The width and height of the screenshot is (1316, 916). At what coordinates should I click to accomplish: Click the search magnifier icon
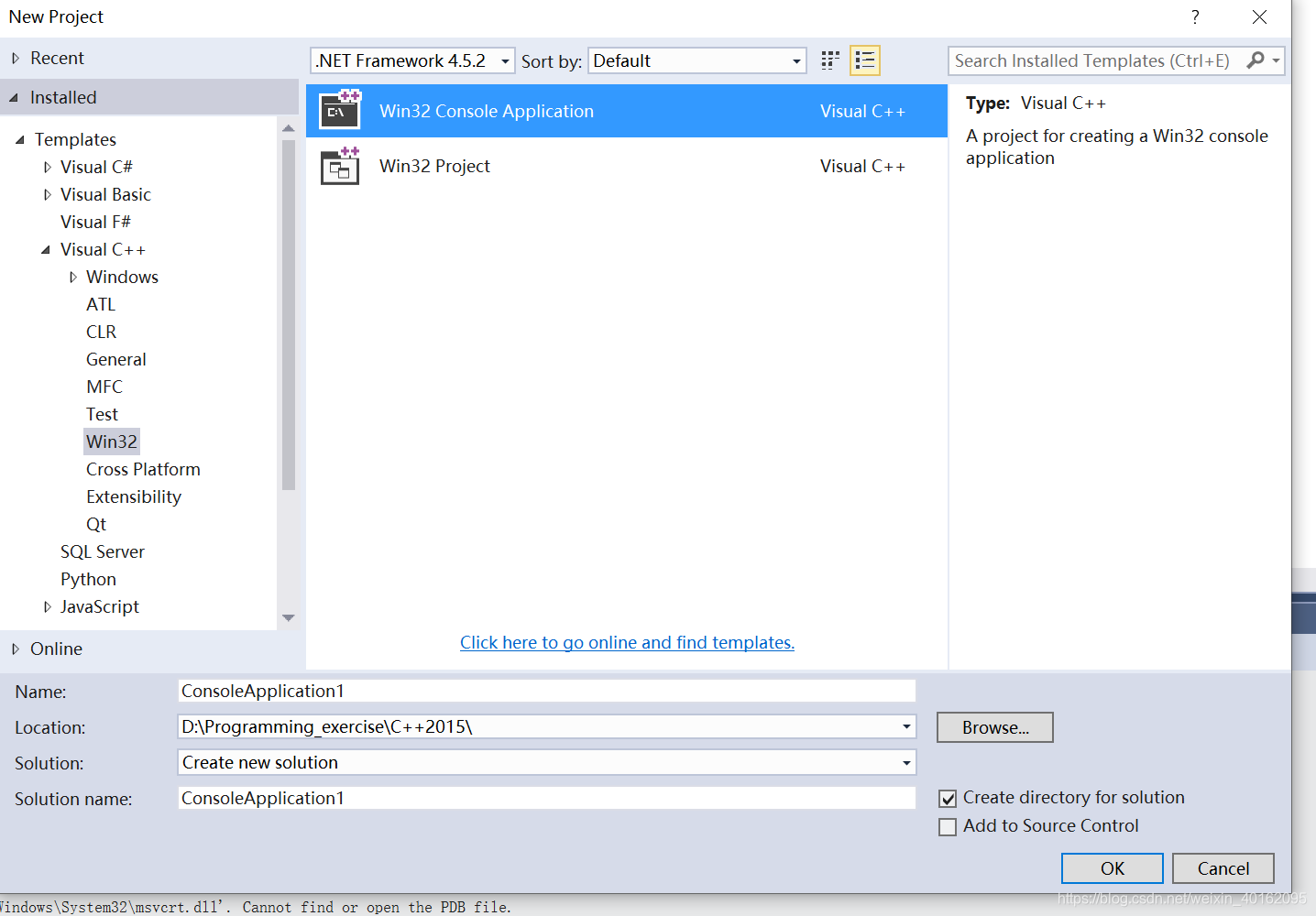coord(1255,60)
